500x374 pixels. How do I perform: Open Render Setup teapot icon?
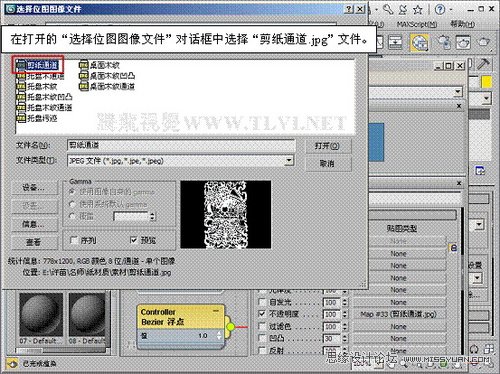coord(443,43)
